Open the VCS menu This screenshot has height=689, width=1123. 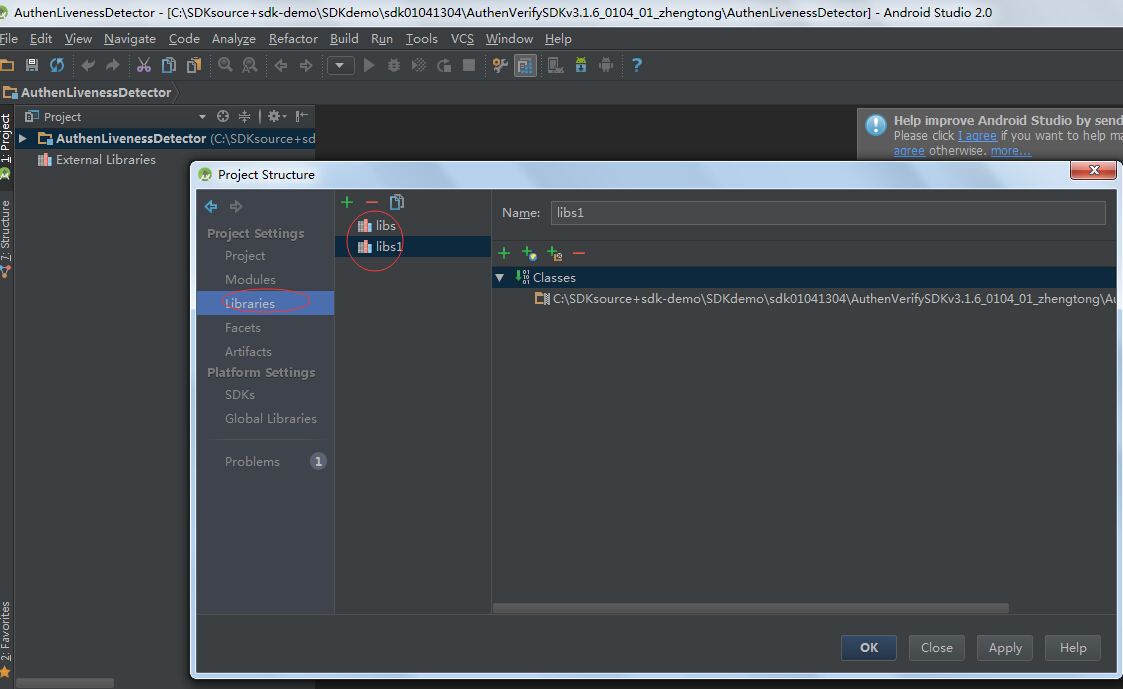click(462, 39)
